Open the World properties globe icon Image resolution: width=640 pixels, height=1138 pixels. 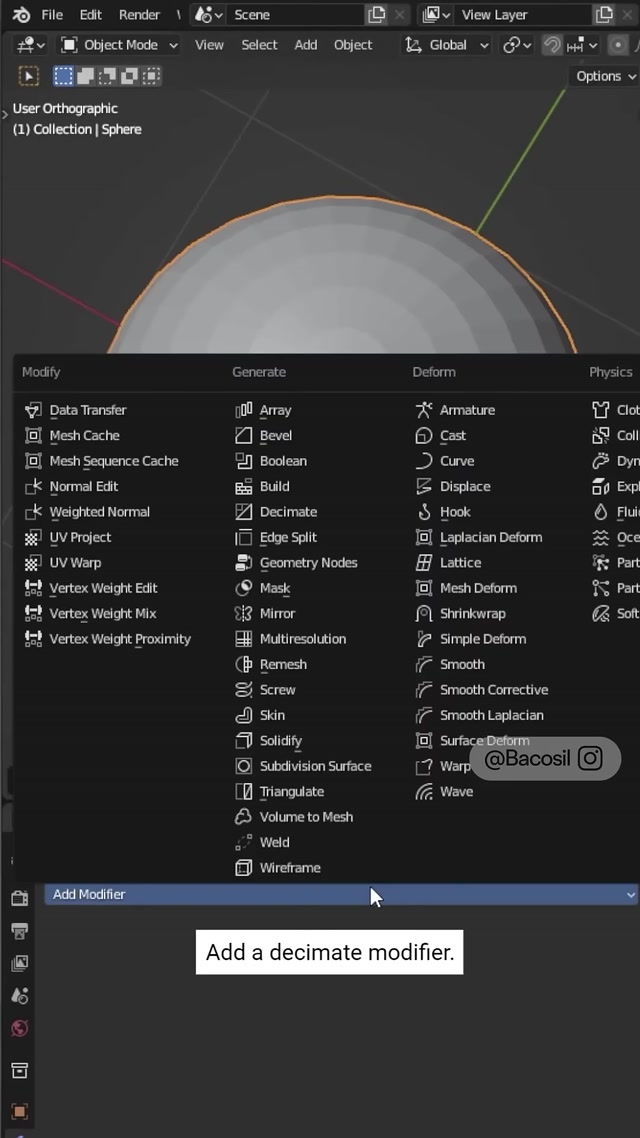pyautogui.click(x=19, y=1029)
